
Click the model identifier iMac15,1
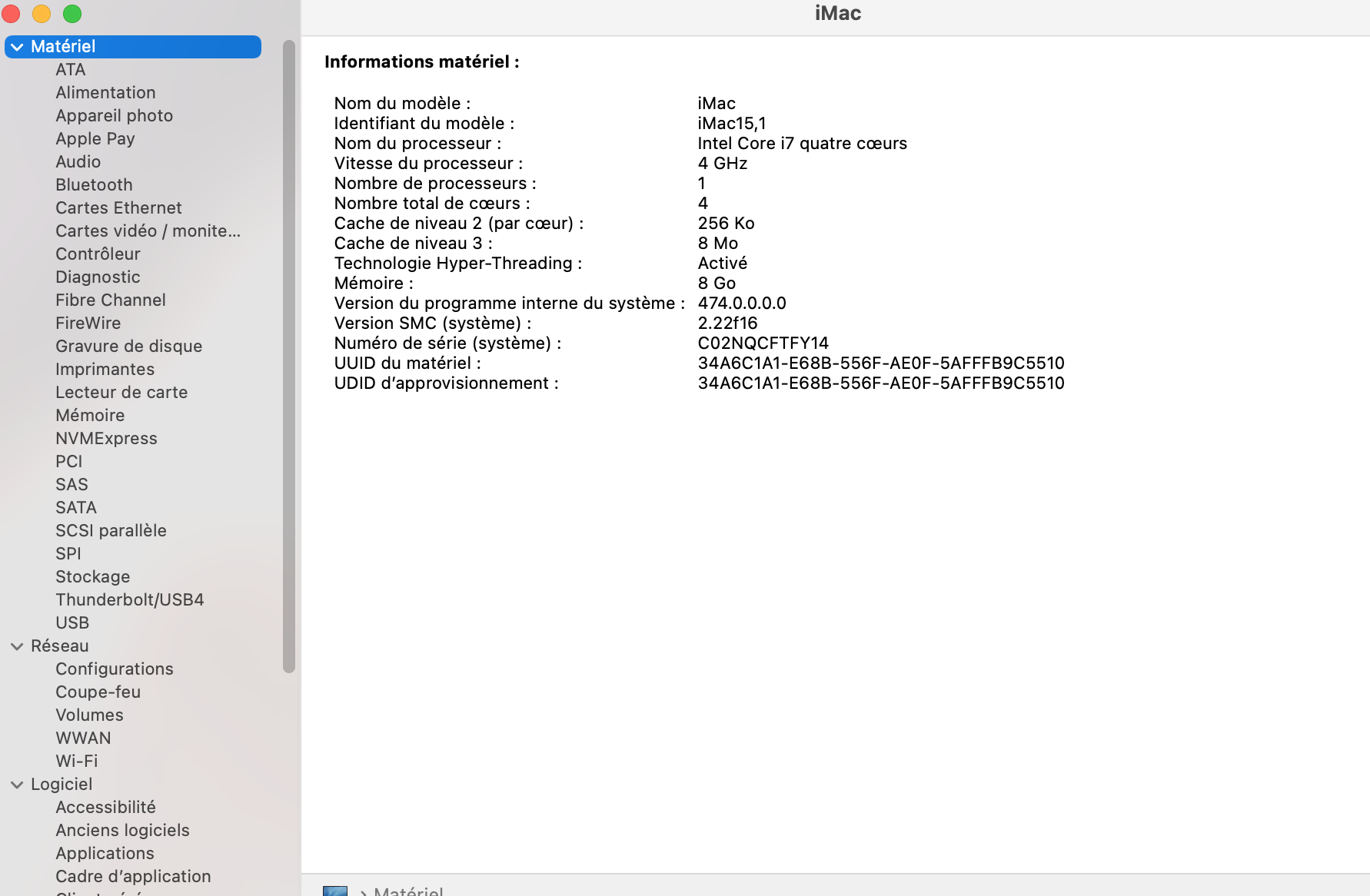point(731,124)
